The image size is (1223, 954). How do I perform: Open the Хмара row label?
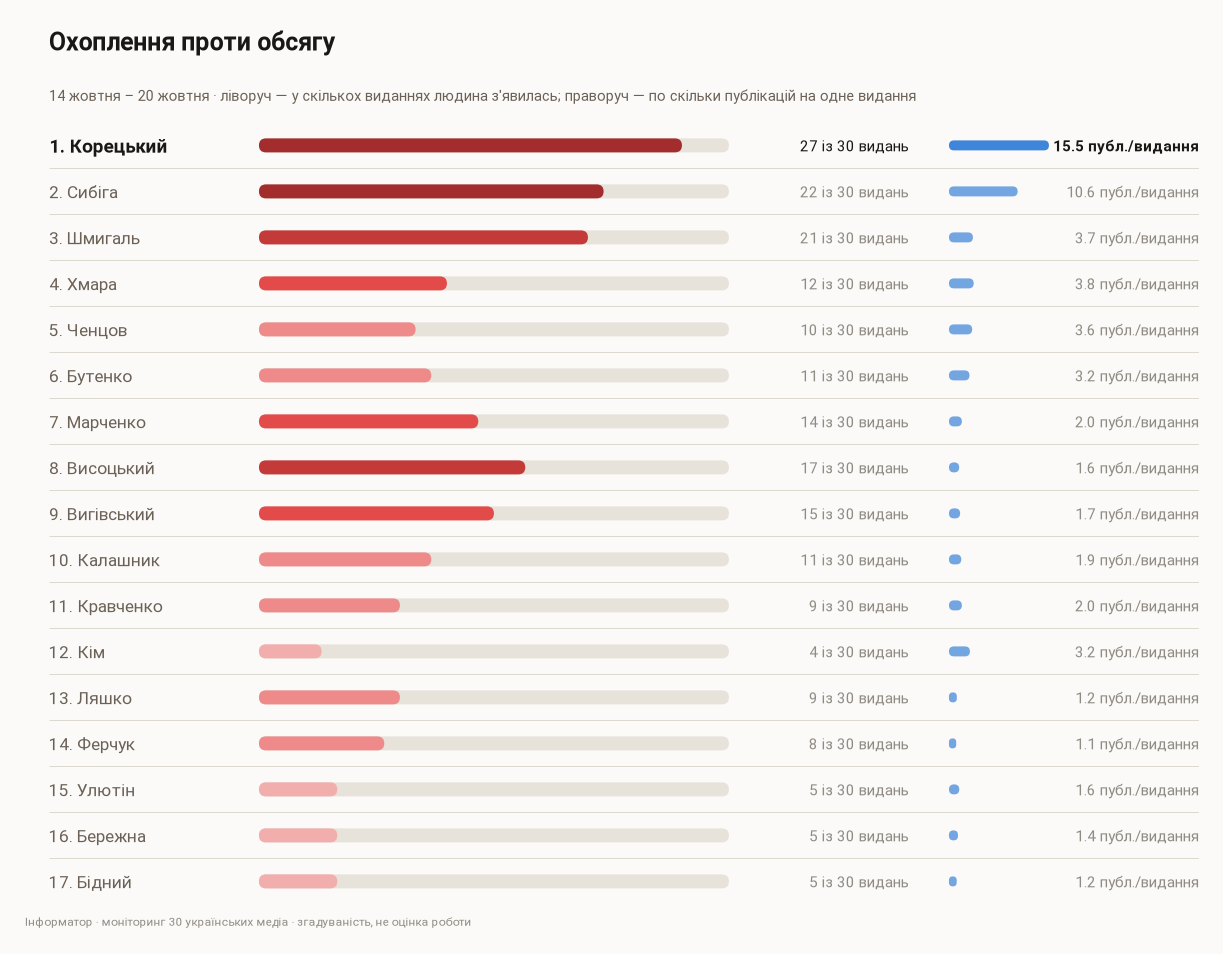pos(83,284)
